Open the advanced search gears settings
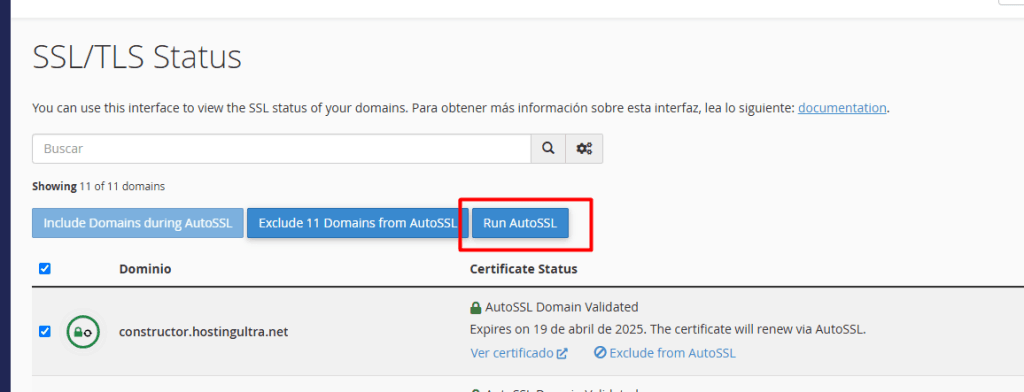The image size is (1024, 392). 584,149
